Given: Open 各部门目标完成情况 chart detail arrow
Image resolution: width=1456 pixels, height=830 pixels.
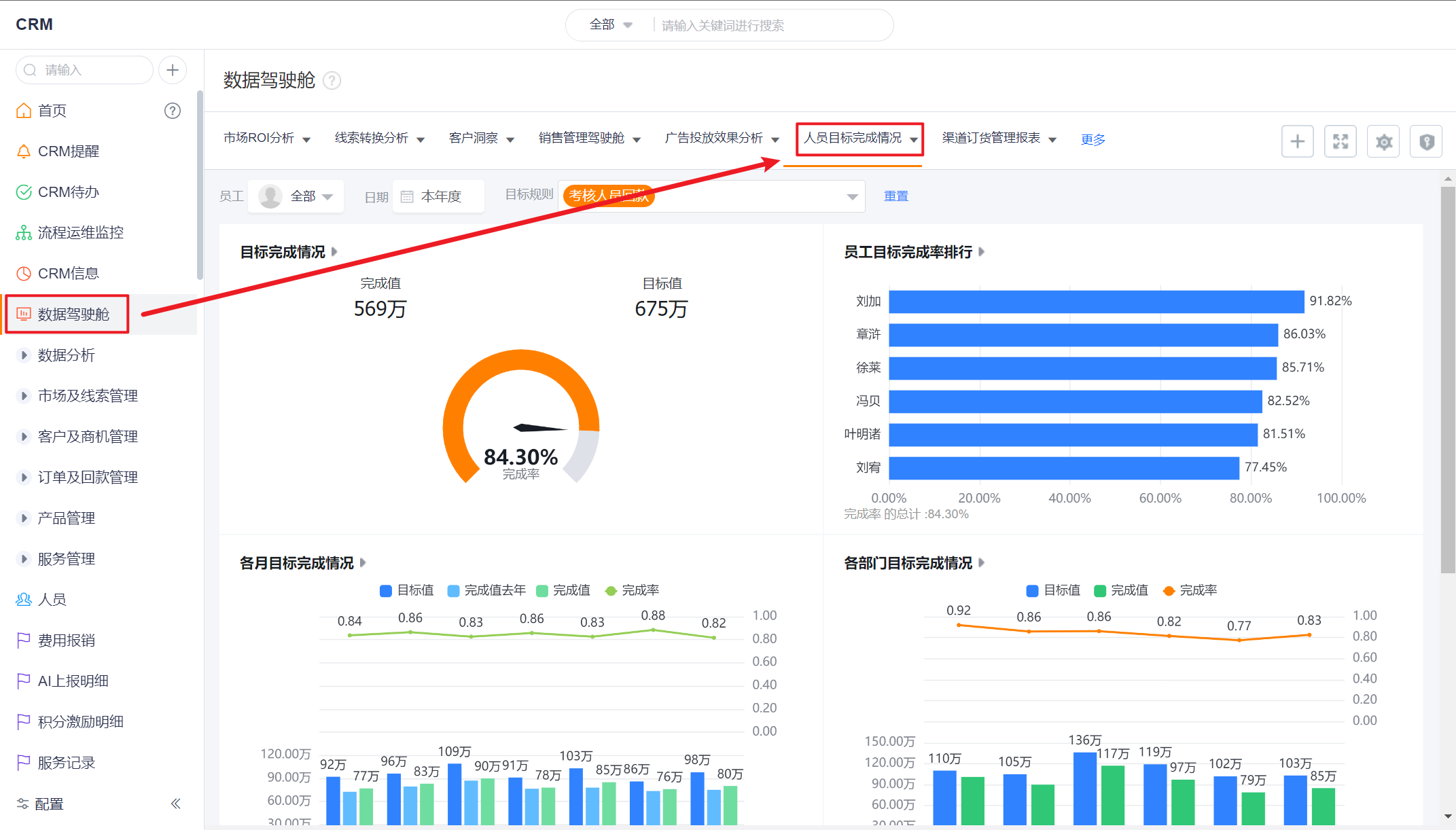Looking at the screenshot, I should click(982, 563).
